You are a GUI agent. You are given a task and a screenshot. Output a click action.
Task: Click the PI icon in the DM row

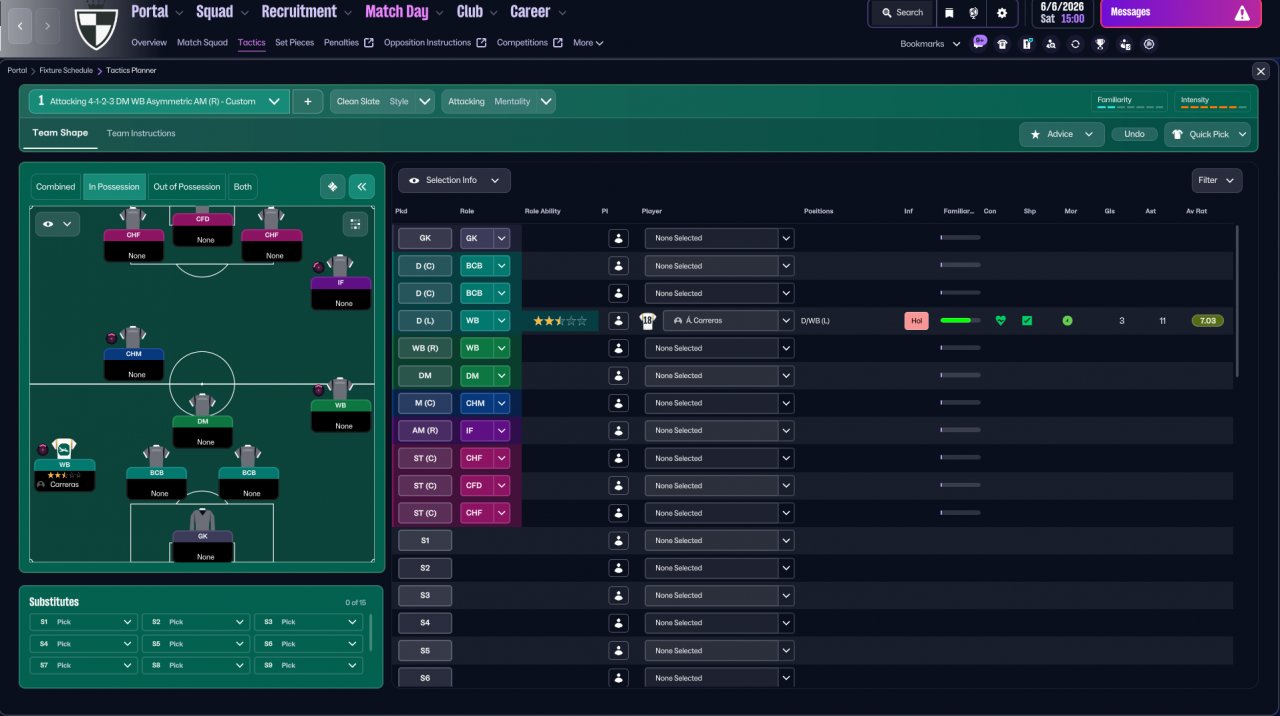tap(618, 376)
